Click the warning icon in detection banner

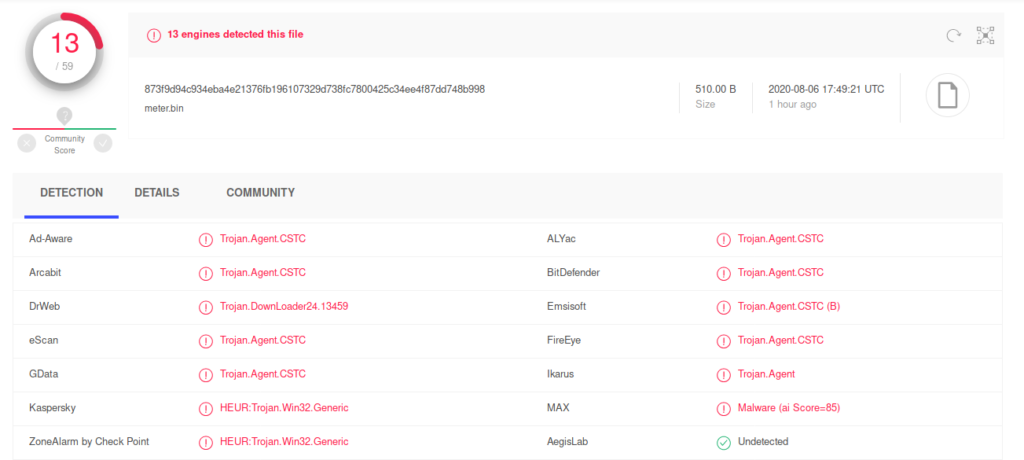coord(154,35)
